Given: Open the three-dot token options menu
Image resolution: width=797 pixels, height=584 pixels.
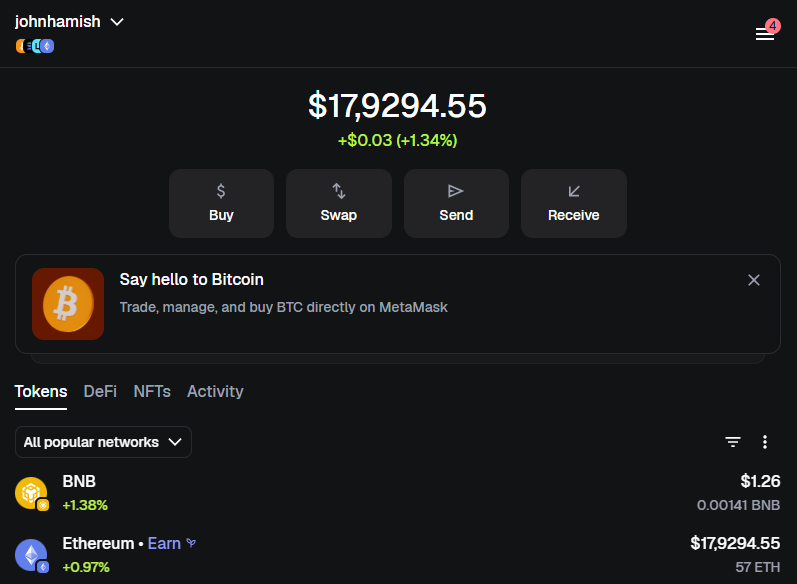Looking at the screenshot, I should click(x=764, y=442).
